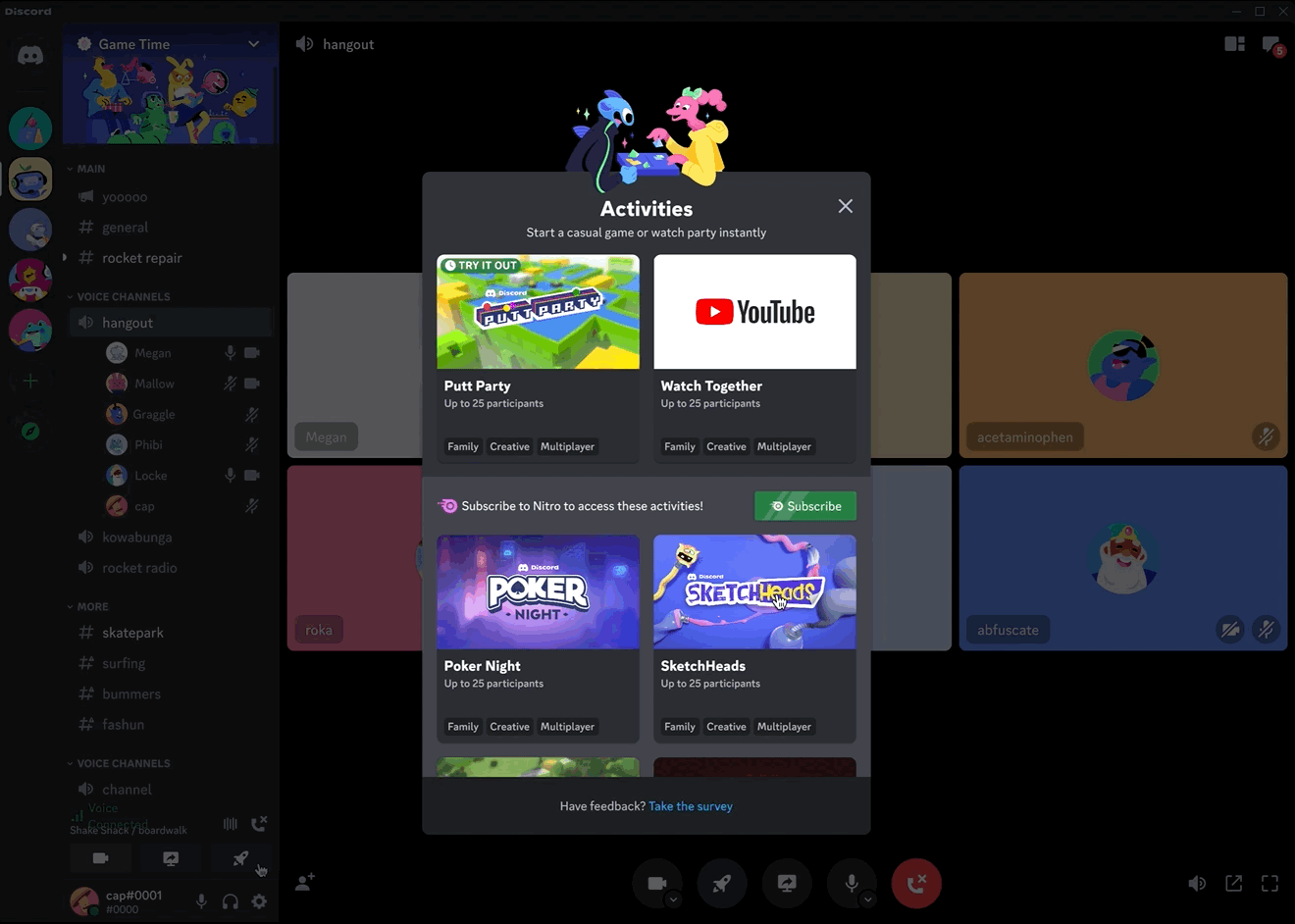Adjust the speaker volume icon at bottom right

click(1197, 883)
